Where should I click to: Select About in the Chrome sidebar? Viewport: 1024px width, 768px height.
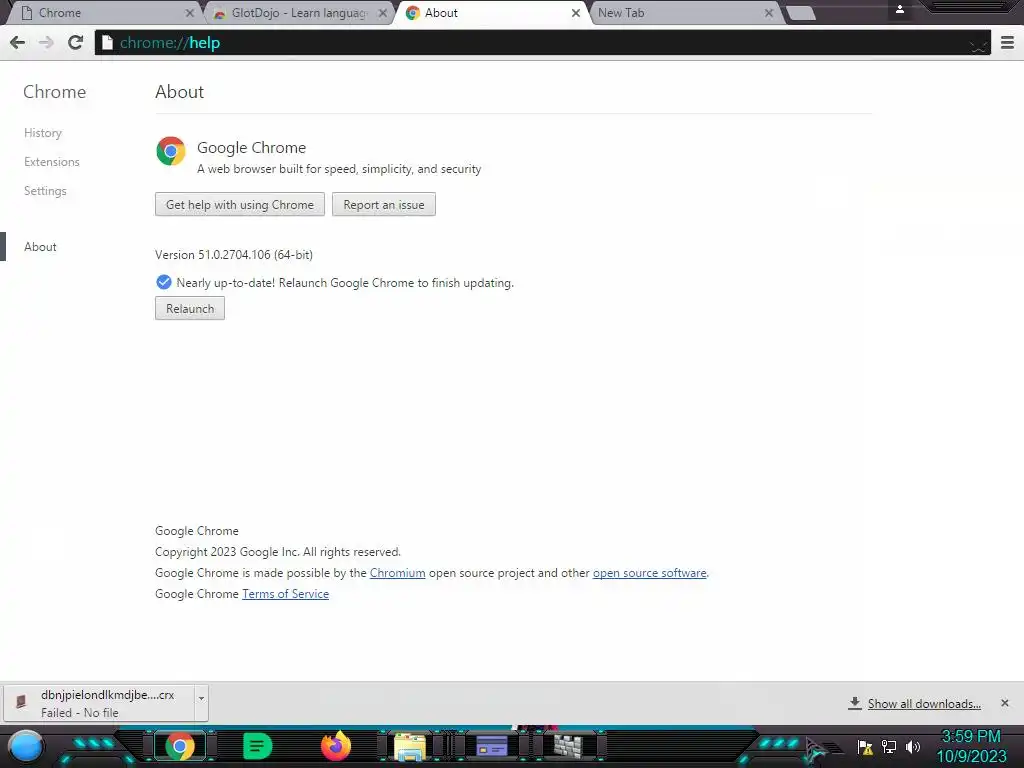(x=40, y=247)
